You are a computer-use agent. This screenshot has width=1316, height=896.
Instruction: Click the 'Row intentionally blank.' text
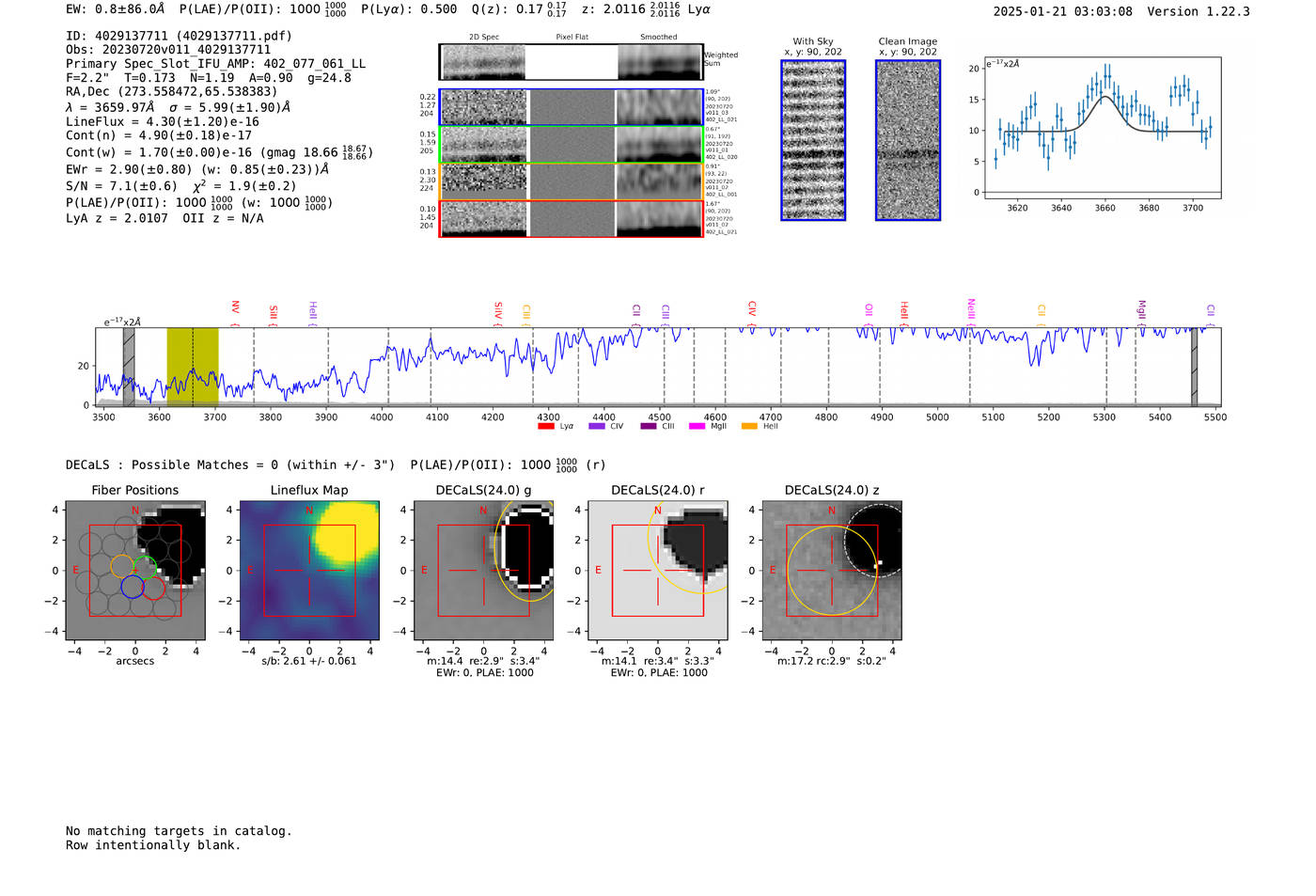point(153,845)
